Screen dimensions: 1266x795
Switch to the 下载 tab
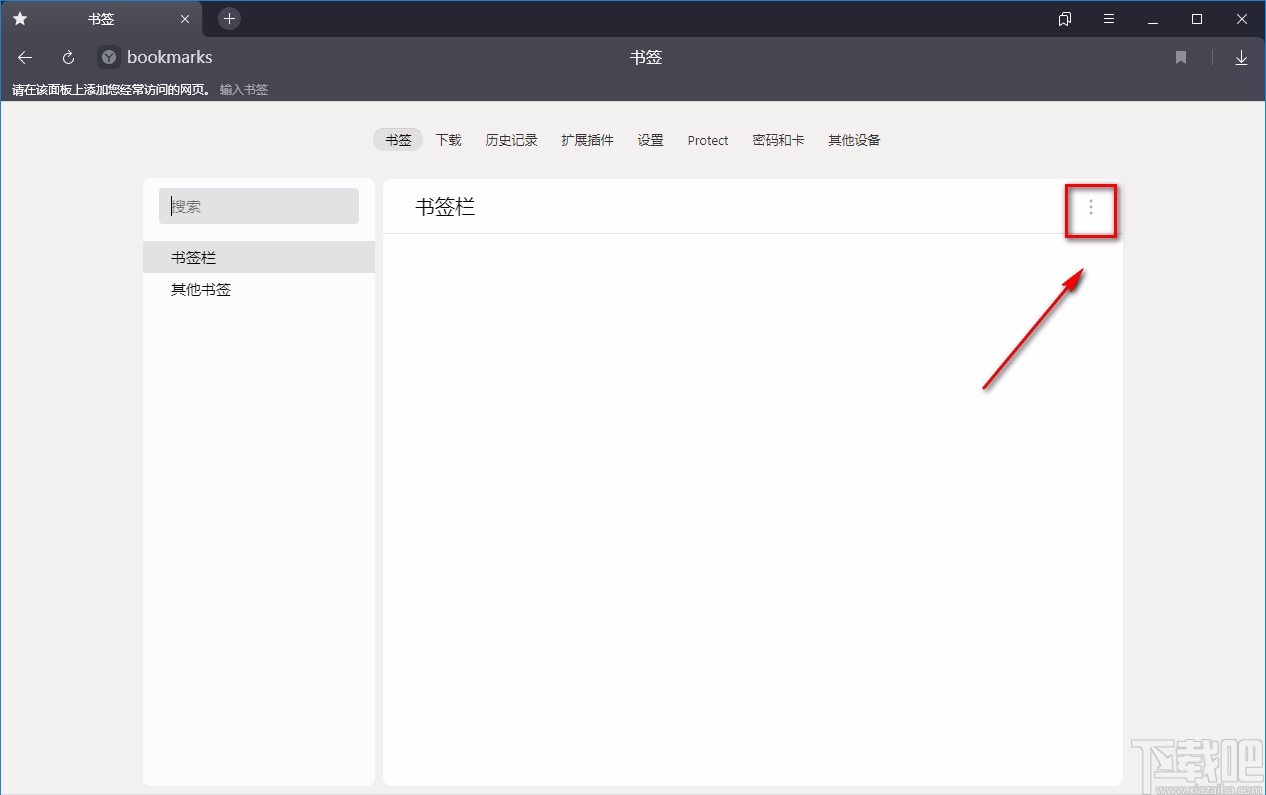point(448,140)
